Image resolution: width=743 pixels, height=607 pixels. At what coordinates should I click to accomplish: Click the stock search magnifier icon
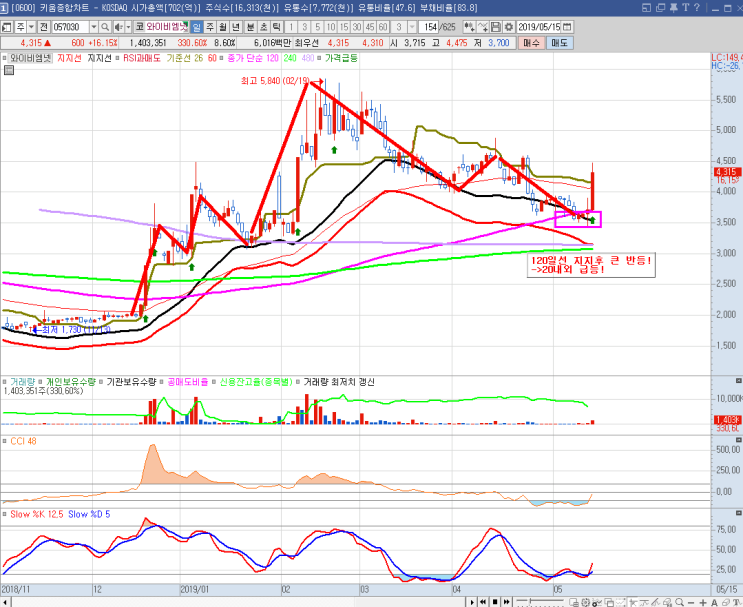pos(105,27)
